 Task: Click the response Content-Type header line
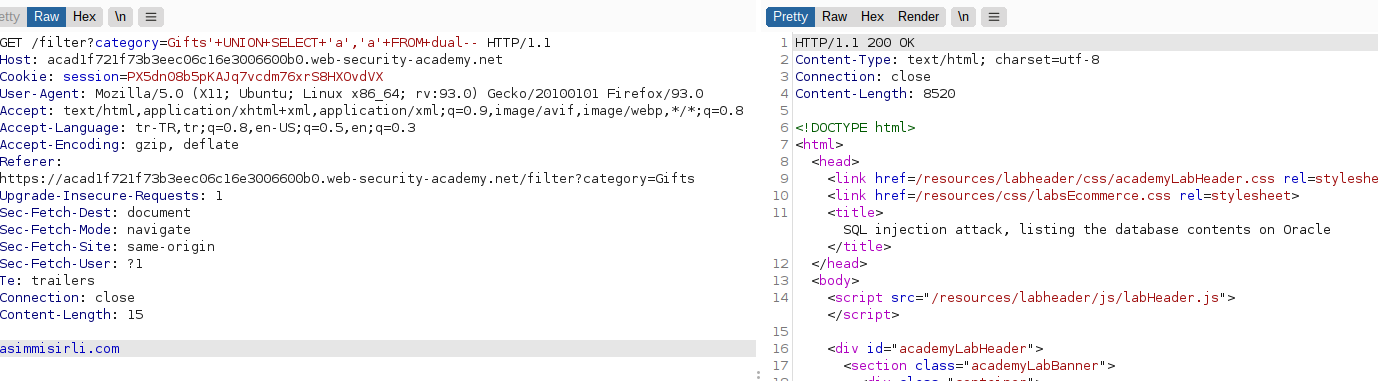[x=947, y=59]
